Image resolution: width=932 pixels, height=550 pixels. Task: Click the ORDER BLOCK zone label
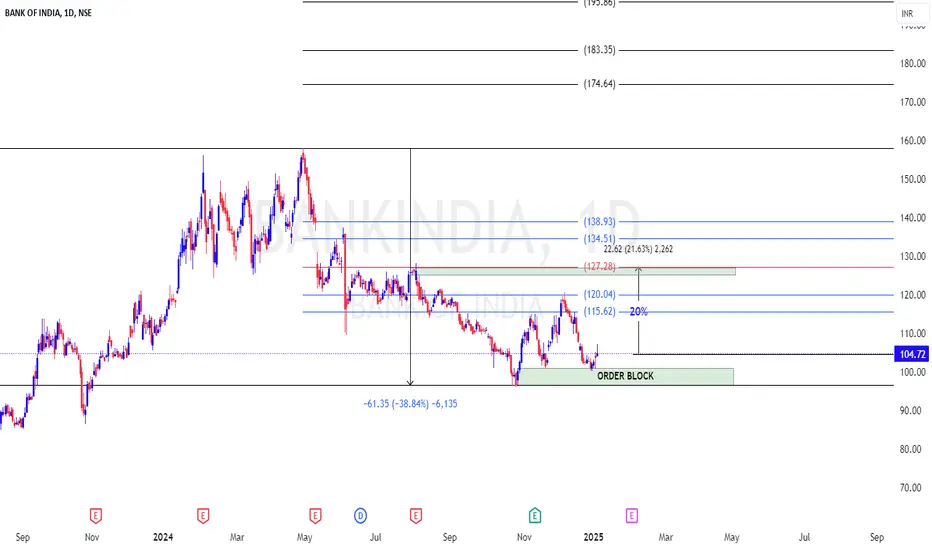pos(625,376)
